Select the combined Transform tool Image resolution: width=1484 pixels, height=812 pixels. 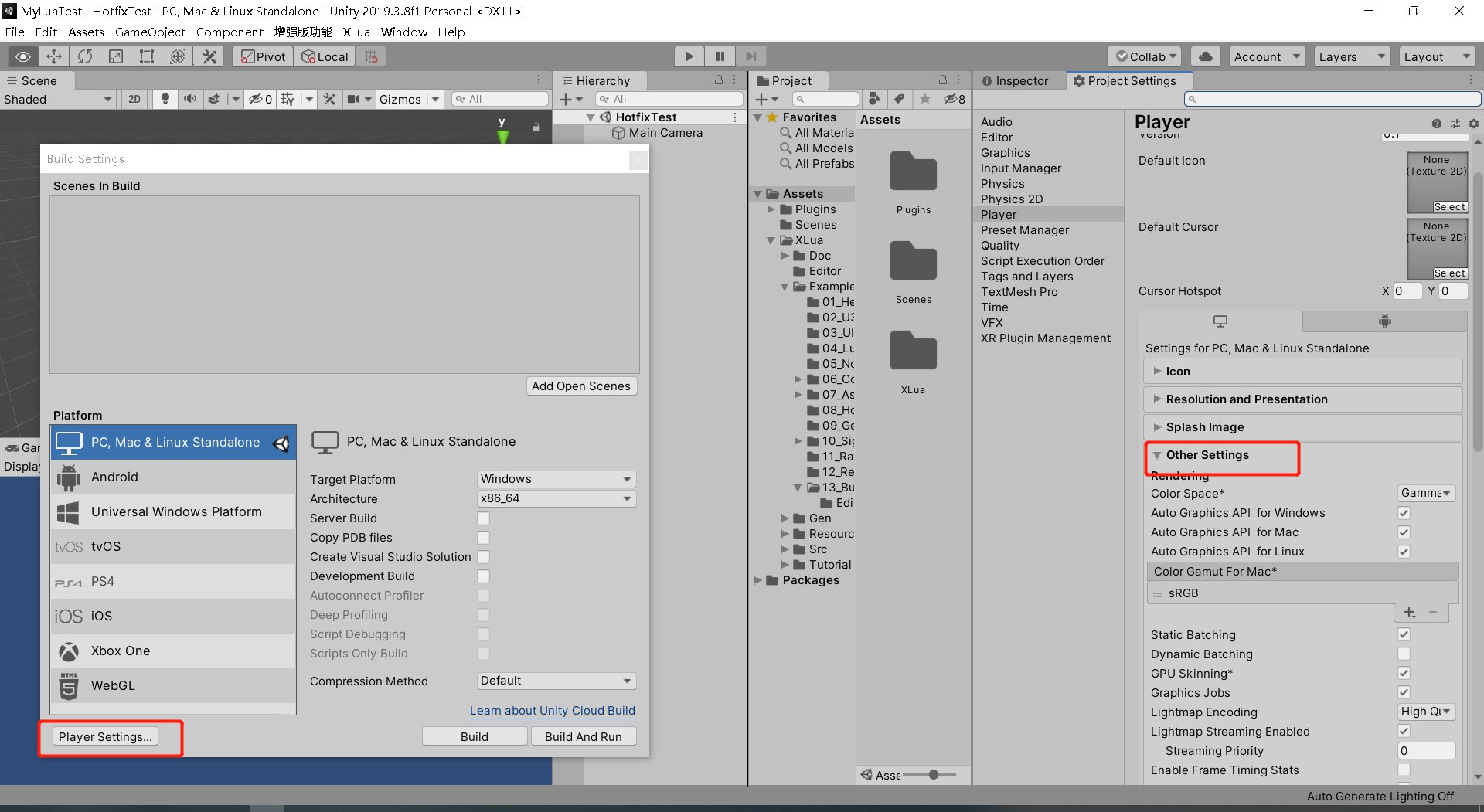click(x=178, y=56)
